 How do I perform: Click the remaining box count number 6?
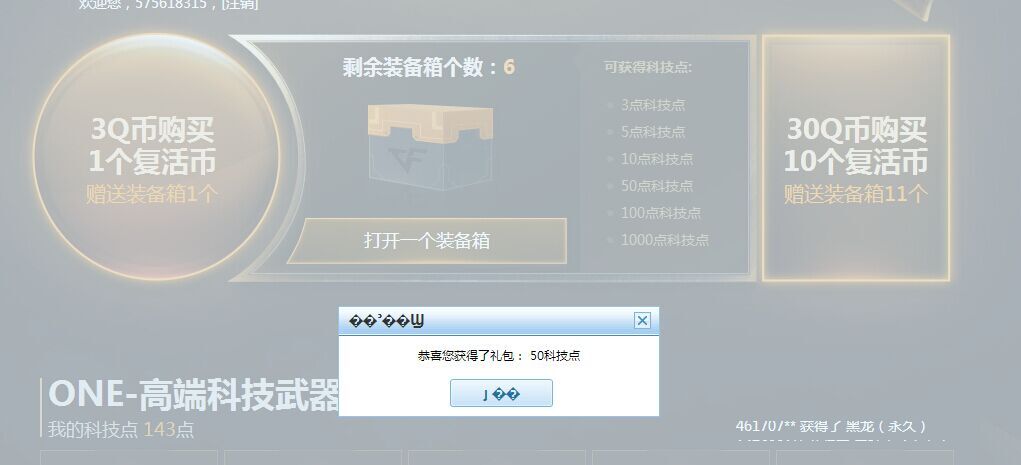coord(509,67)
